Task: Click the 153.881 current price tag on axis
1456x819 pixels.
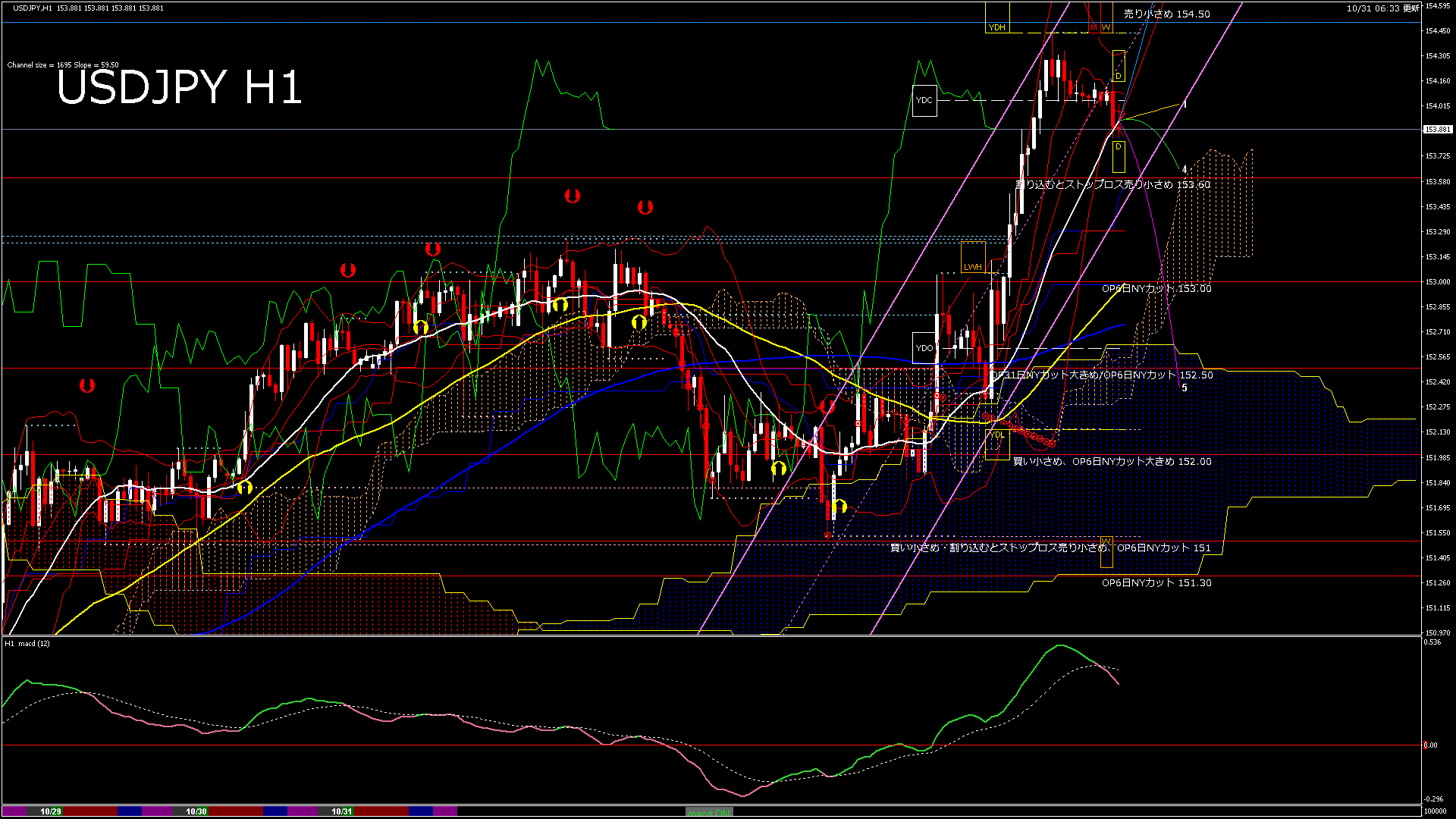Action: coord(1437,130)
